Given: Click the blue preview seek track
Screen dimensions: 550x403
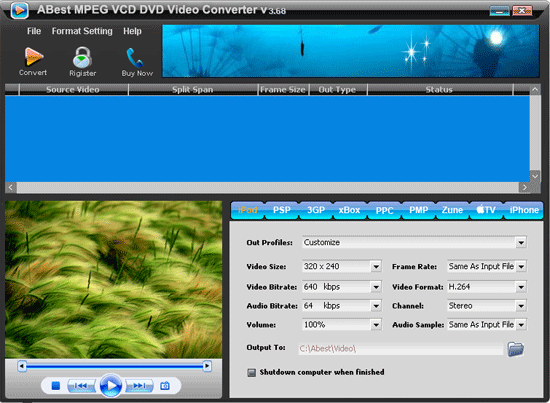Looking at the screenshot, I should (114, 367).
